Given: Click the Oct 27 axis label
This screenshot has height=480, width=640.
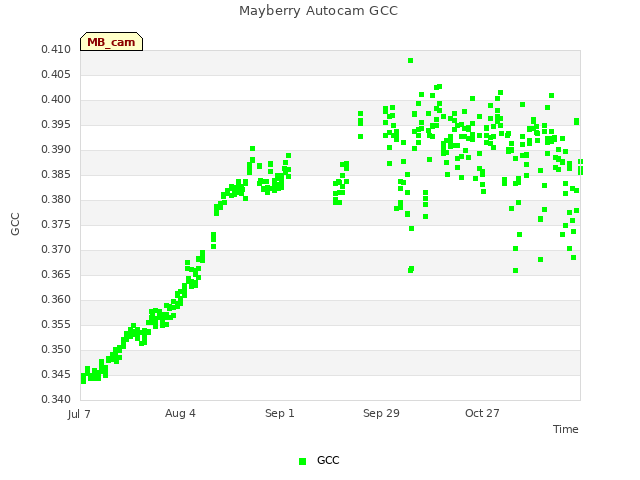Looking at the screenshot, I should (482, 413).
